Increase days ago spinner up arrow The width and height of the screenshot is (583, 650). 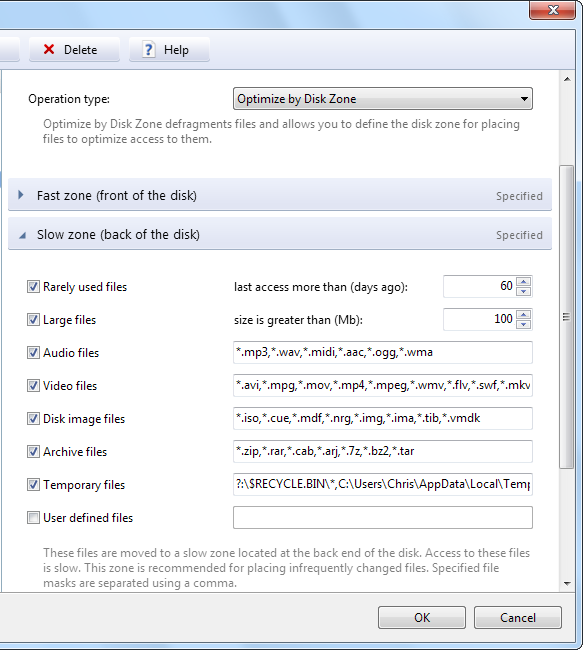click(x=524, y=281)
